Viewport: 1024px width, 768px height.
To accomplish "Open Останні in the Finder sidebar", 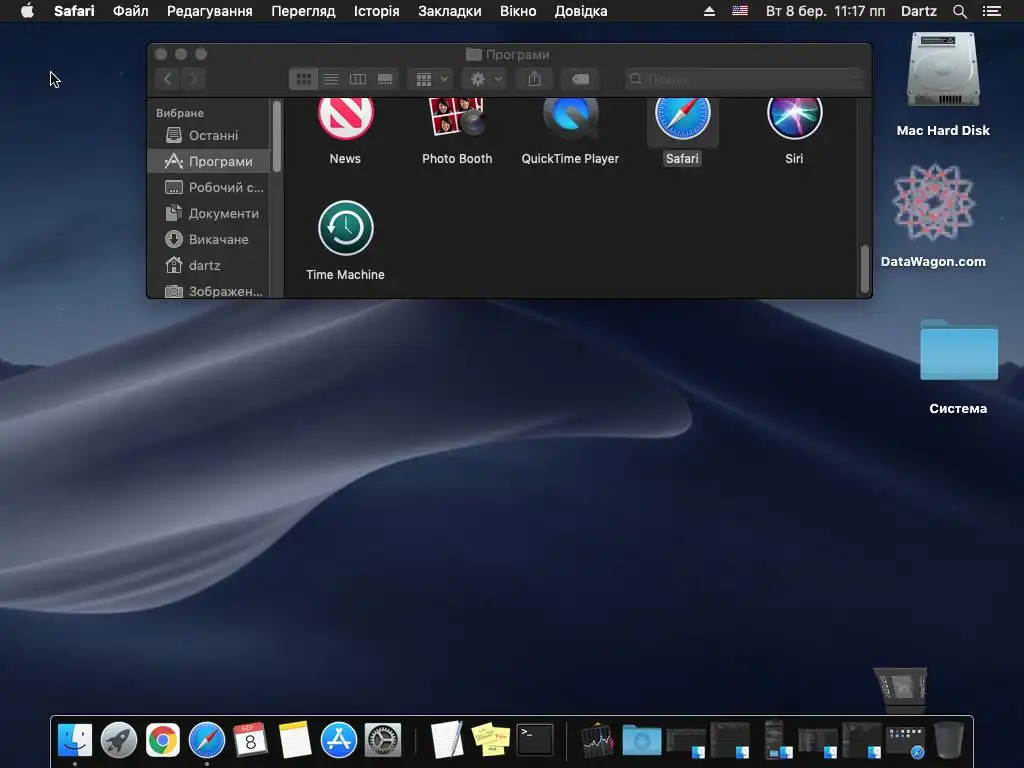I will [209, 135].
